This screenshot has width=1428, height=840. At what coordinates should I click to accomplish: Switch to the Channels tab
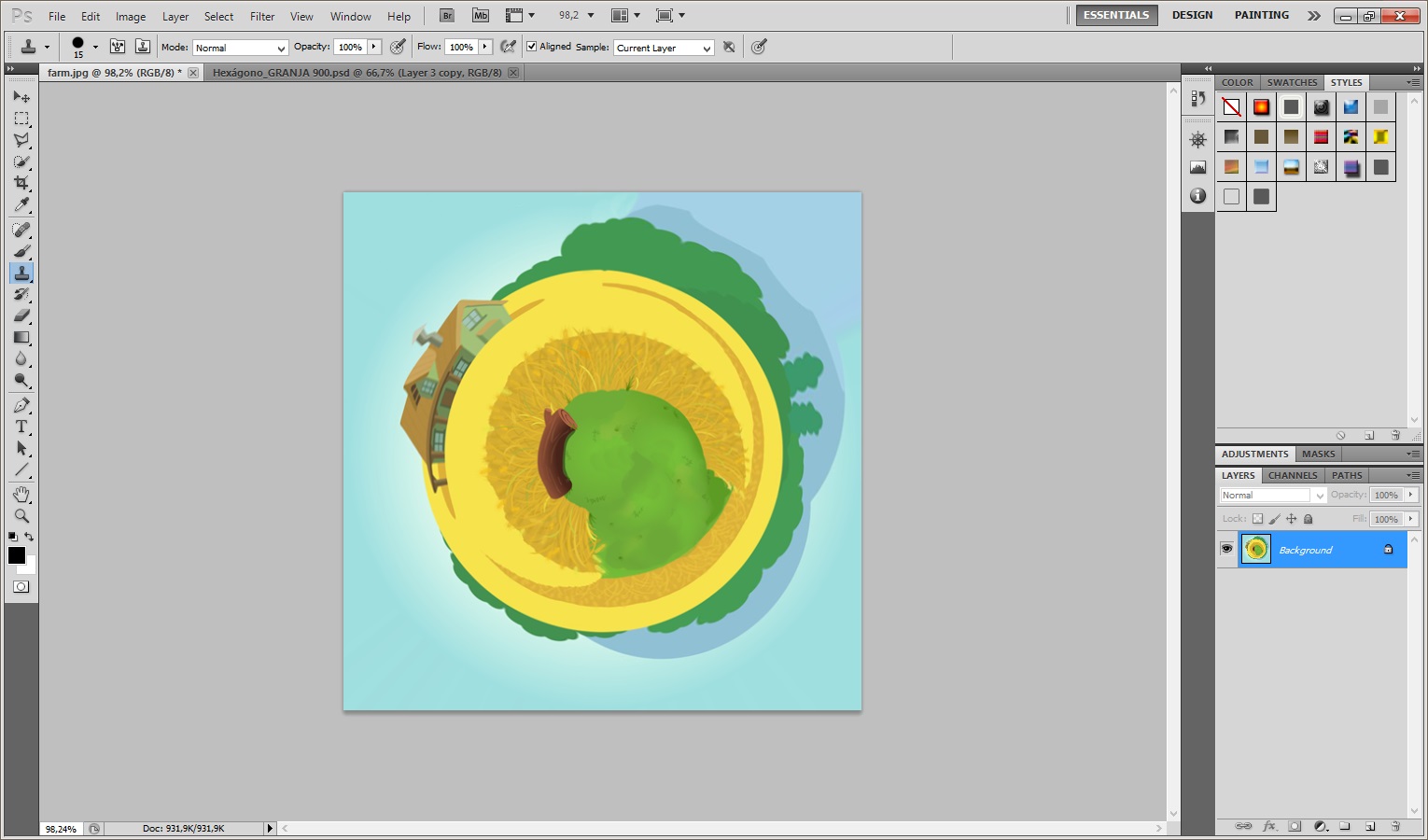point(1293,475)
